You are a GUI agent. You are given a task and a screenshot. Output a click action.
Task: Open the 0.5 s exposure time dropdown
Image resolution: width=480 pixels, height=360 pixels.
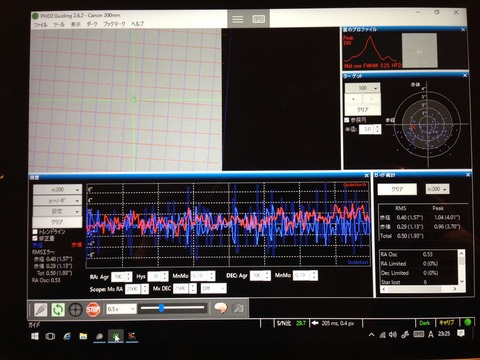[x=121, y=309]
